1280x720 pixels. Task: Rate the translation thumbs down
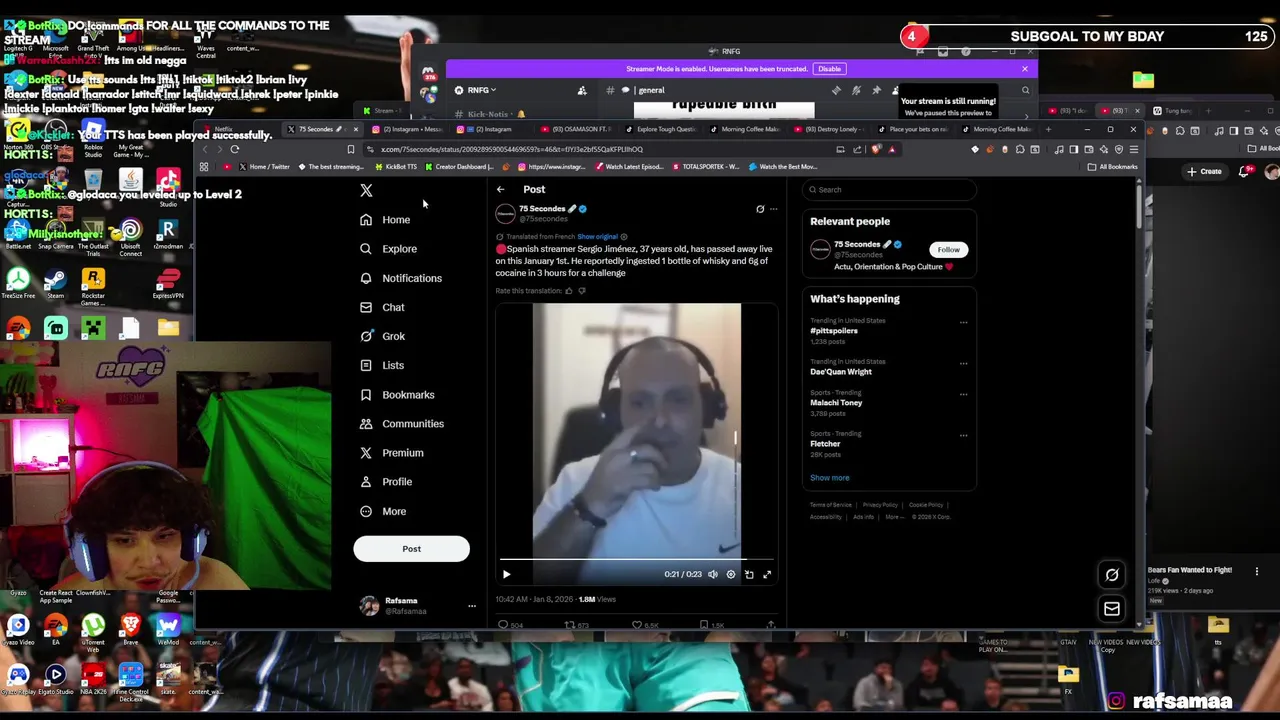tap(581, 291)
